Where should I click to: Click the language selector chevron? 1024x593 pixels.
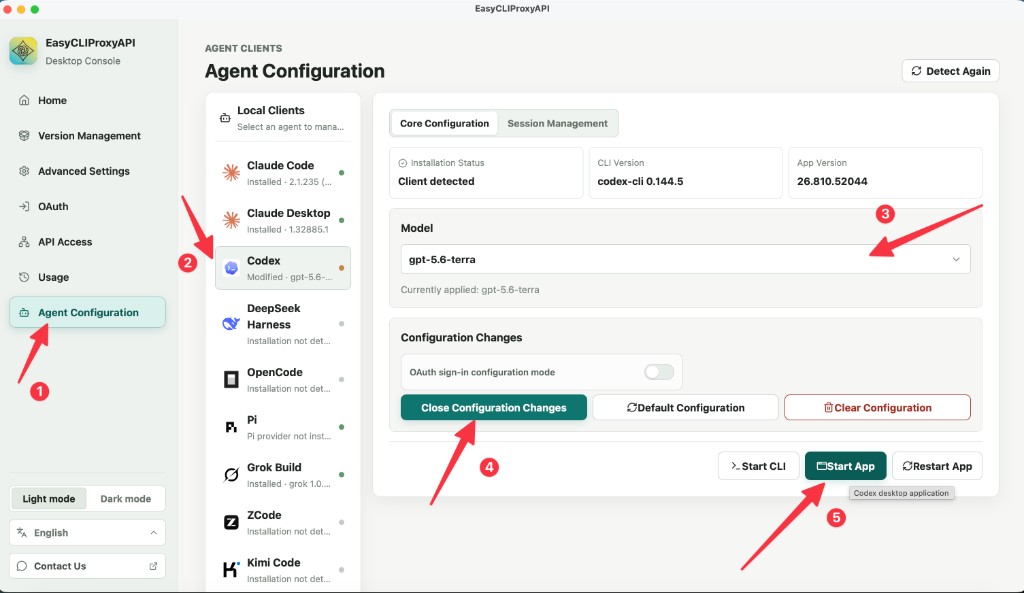pos(153,532)
